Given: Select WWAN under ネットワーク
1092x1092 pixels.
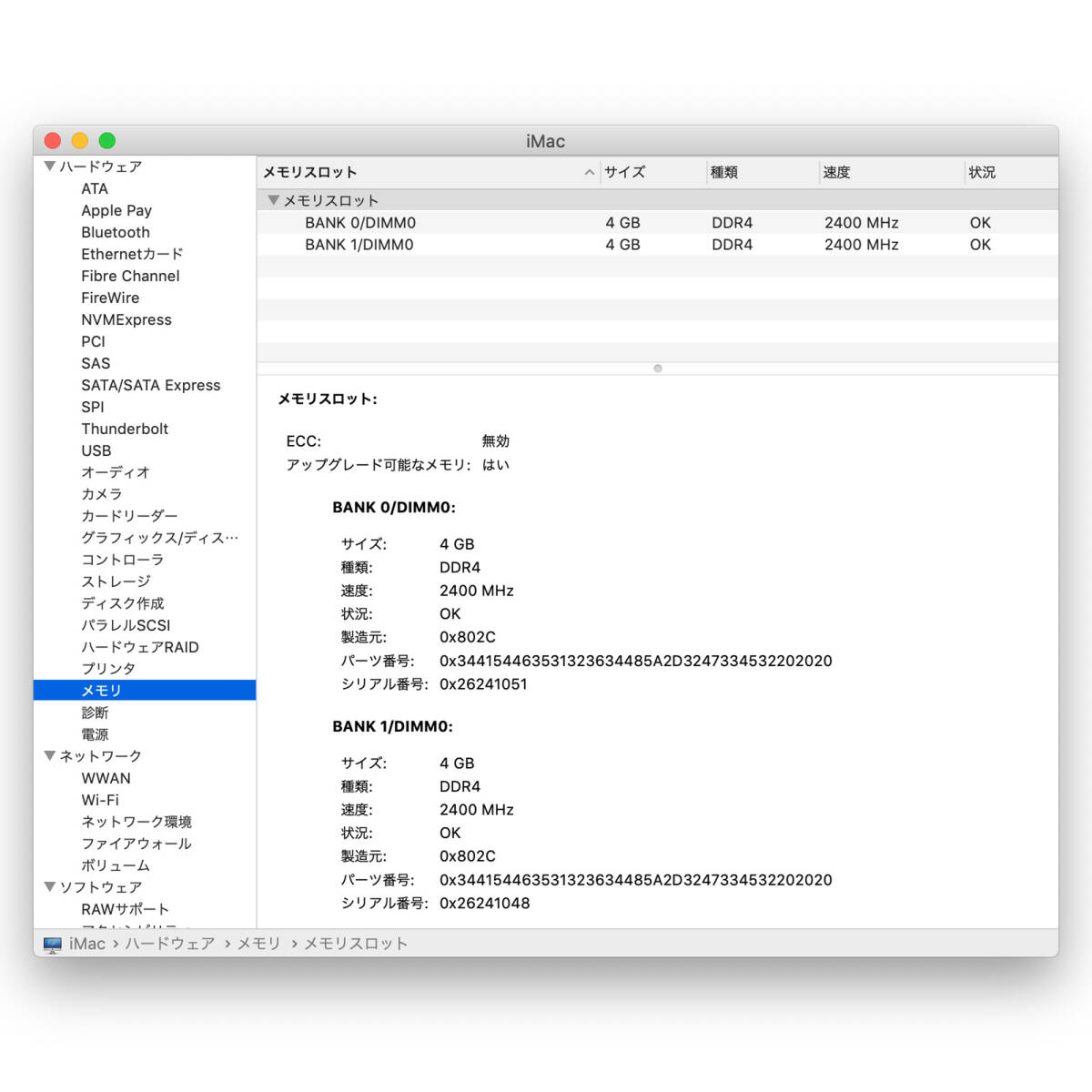Looking at the screenshot, I should click(106, 778).
